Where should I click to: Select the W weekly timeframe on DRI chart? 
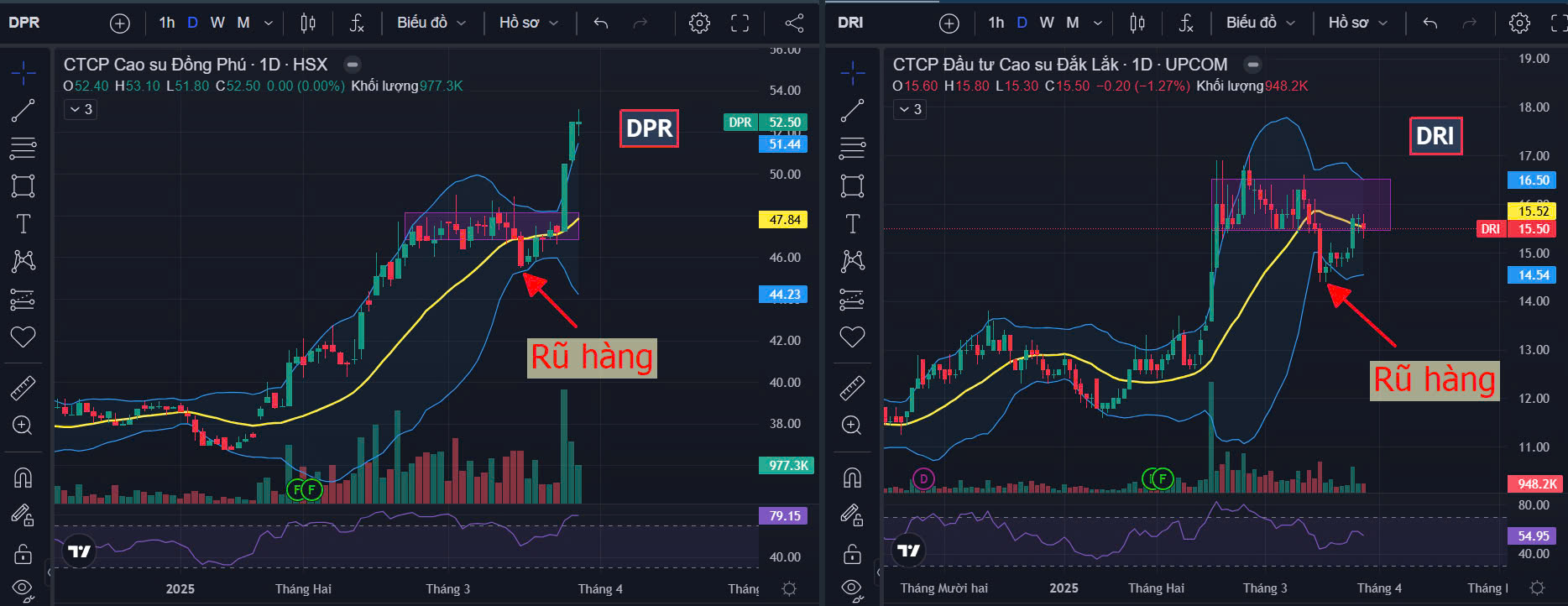tap(1047, 24)
